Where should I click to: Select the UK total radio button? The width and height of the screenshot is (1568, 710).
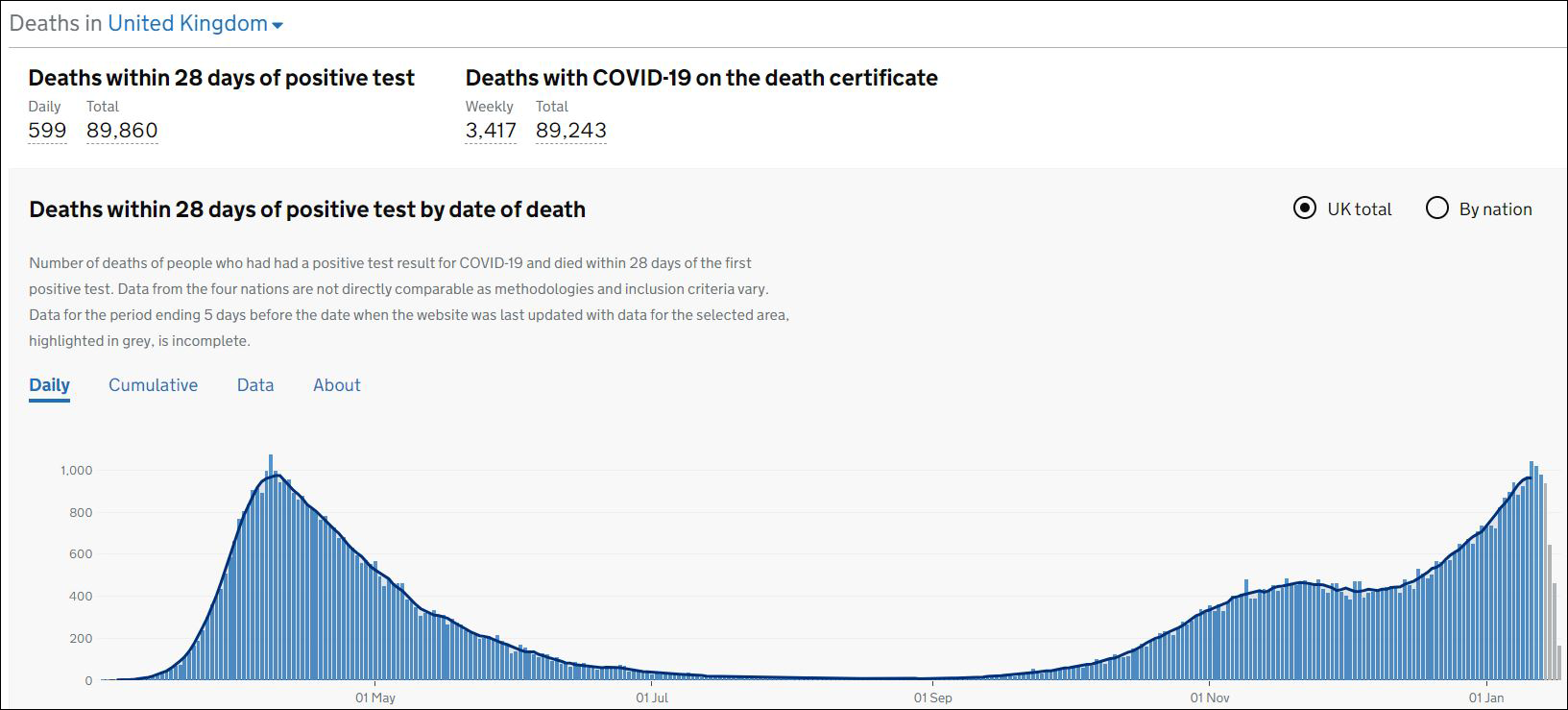(x=1304, y=208)
